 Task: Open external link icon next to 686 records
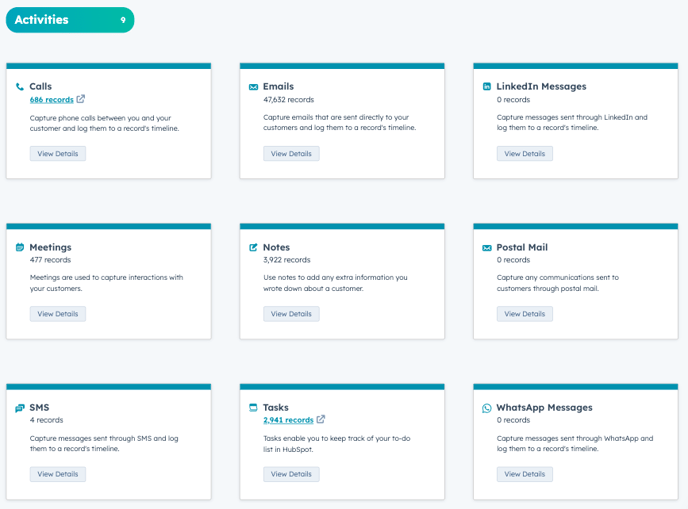point(81,99)
